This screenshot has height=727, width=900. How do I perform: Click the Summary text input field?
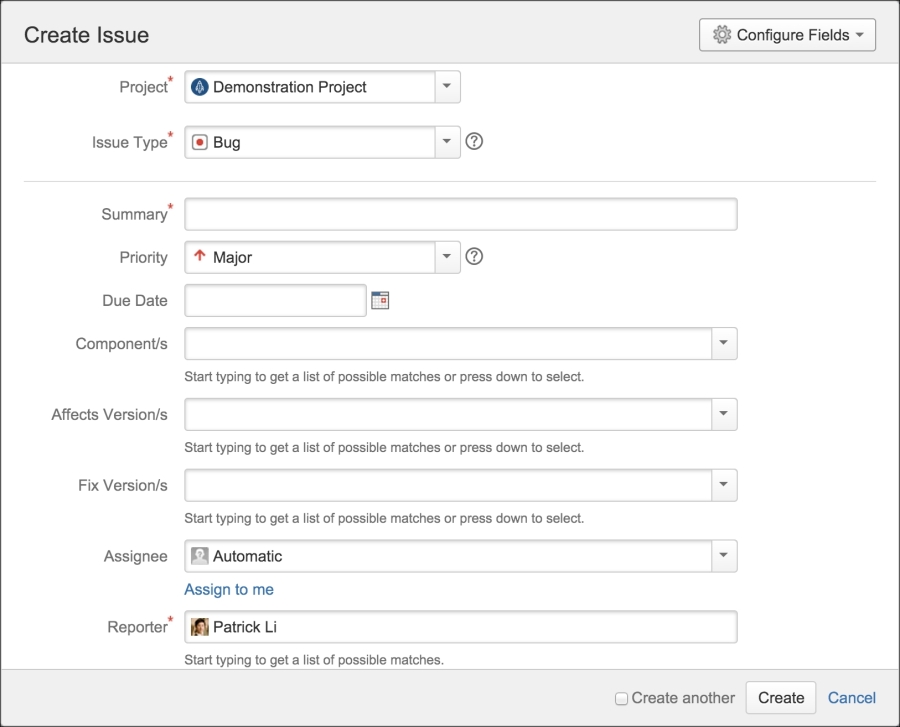[x=460, y=213]
